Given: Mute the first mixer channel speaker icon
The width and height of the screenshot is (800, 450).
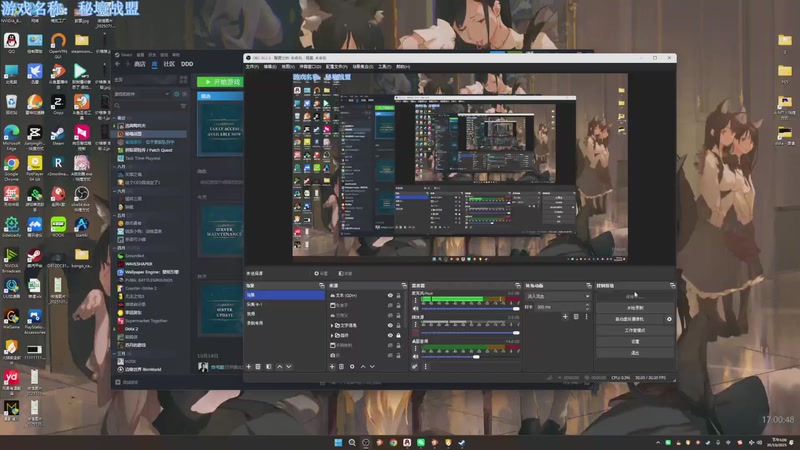Looking at the screenshot, I should pyautogui.click(x=415, y=309).
